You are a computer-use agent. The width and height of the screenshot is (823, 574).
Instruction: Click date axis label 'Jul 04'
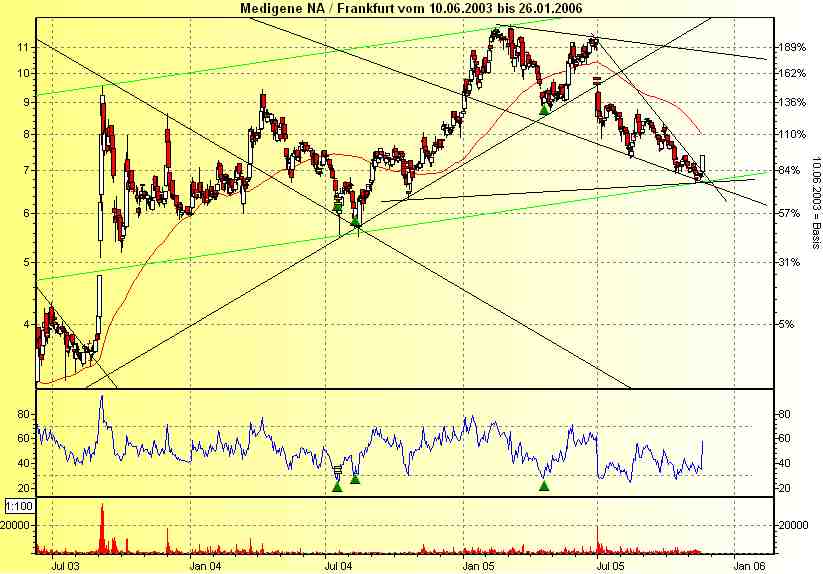coord(337,566)
